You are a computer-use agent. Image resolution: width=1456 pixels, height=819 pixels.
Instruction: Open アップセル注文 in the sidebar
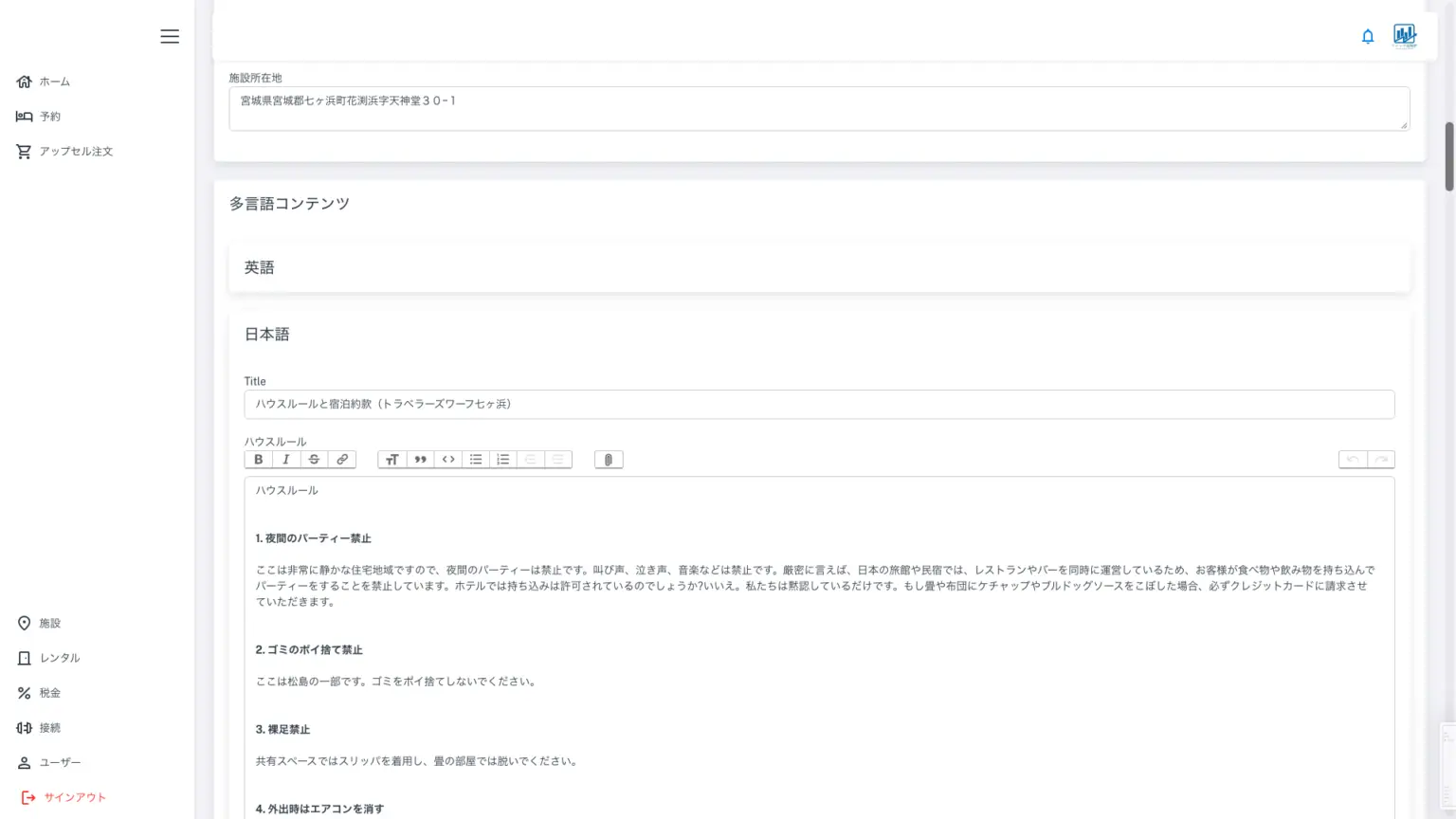(x=75, y=152)
